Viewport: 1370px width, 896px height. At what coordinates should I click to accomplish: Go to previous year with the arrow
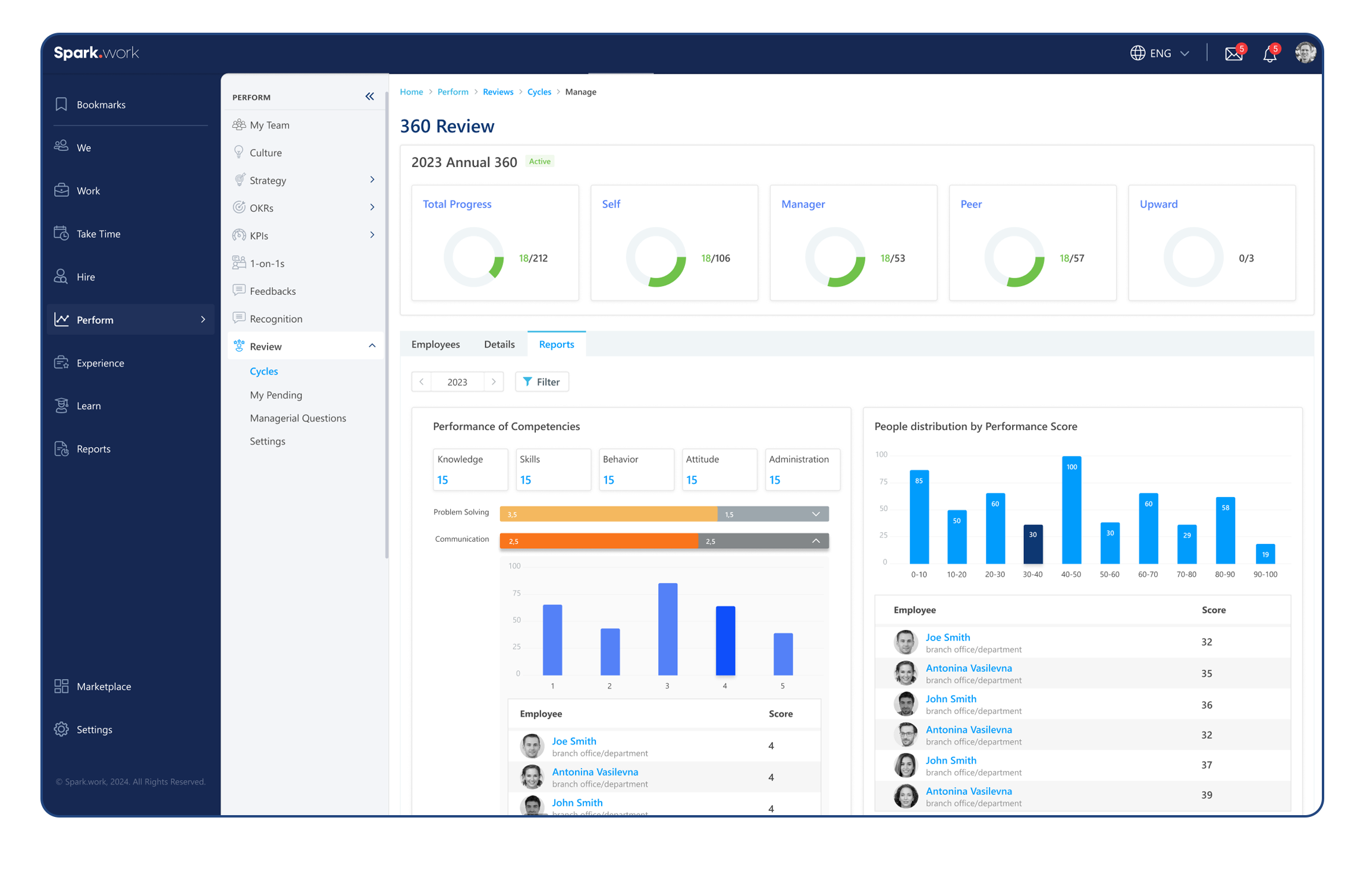(x=422, y=381)
